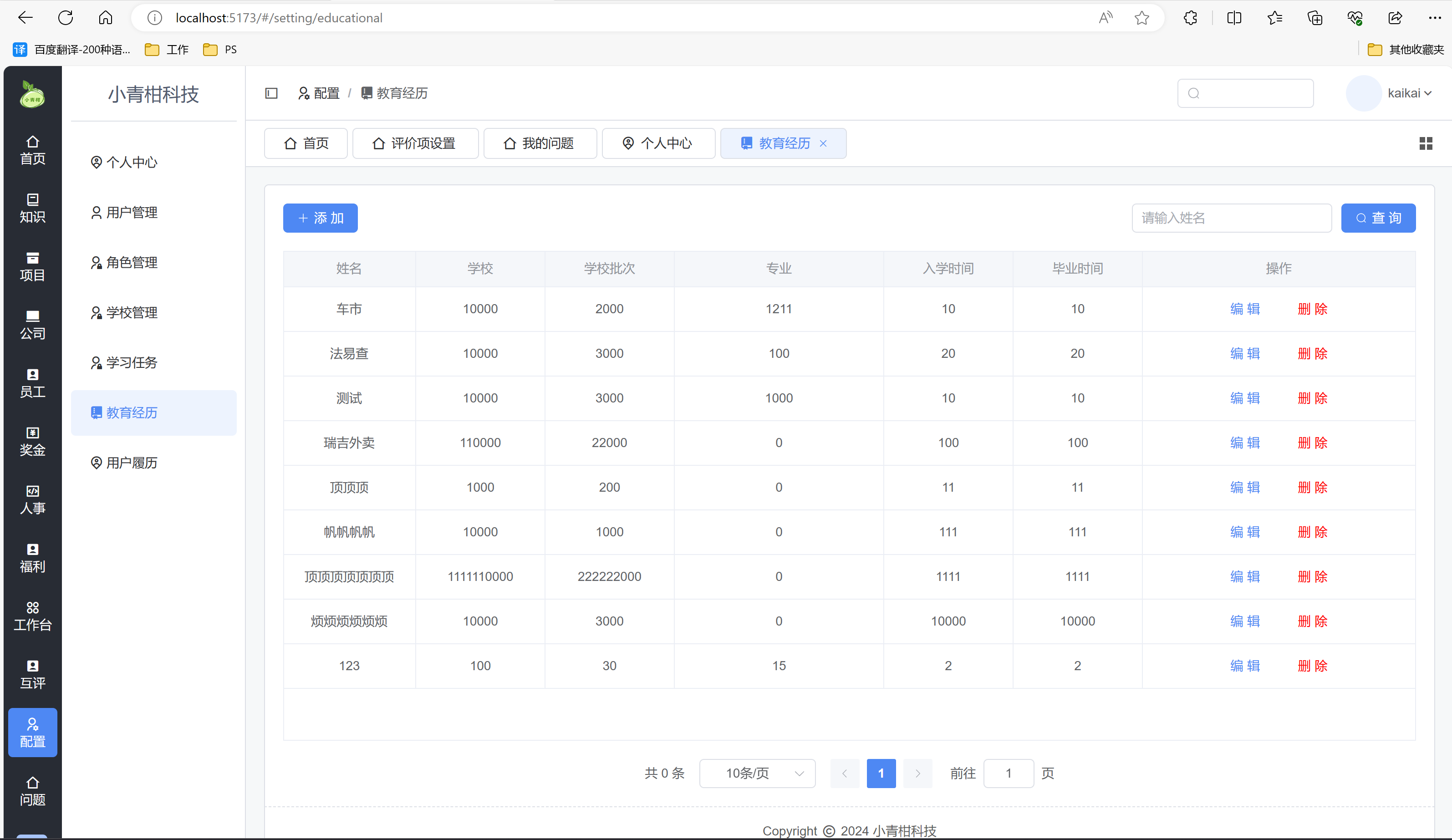Click the grid layout icon beside the tabs
1452x840 pixels.
[1426, 143]
